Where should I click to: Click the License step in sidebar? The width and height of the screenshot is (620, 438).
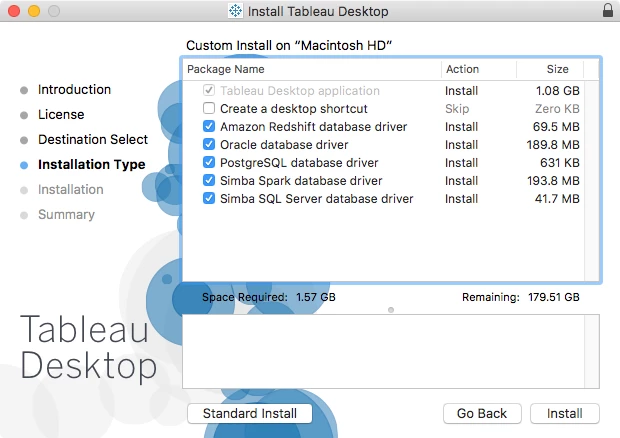click(x=61, y=114)
